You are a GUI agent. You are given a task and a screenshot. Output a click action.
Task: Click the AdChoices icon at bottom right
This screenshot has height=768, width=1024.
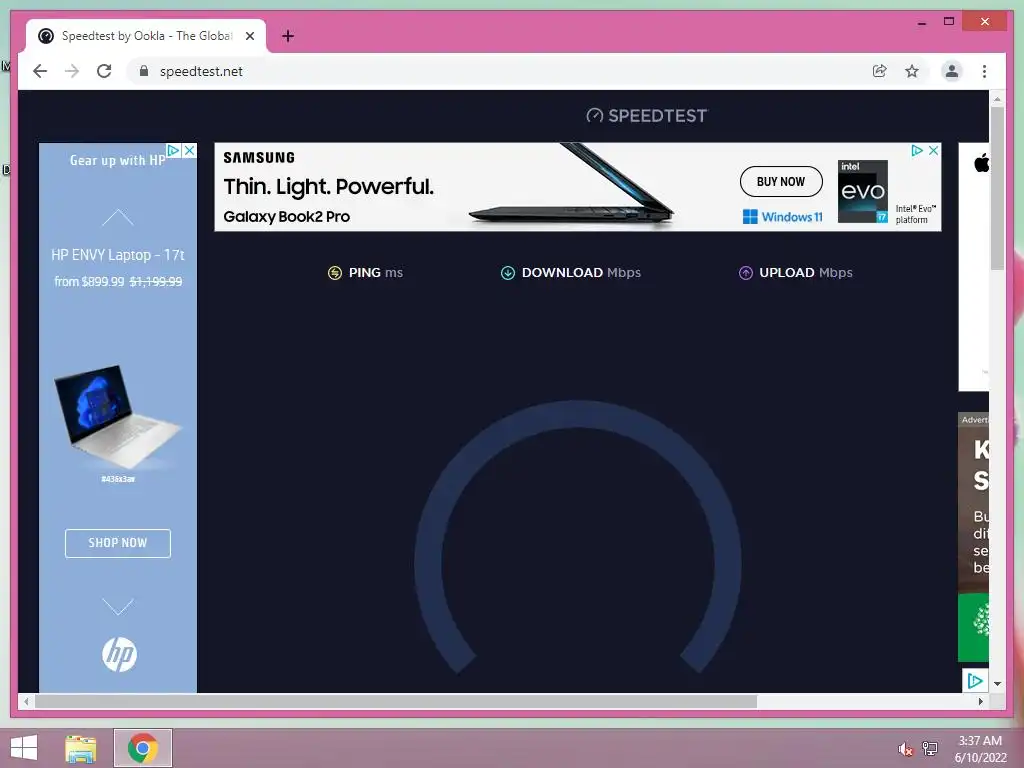pos(974,681)
